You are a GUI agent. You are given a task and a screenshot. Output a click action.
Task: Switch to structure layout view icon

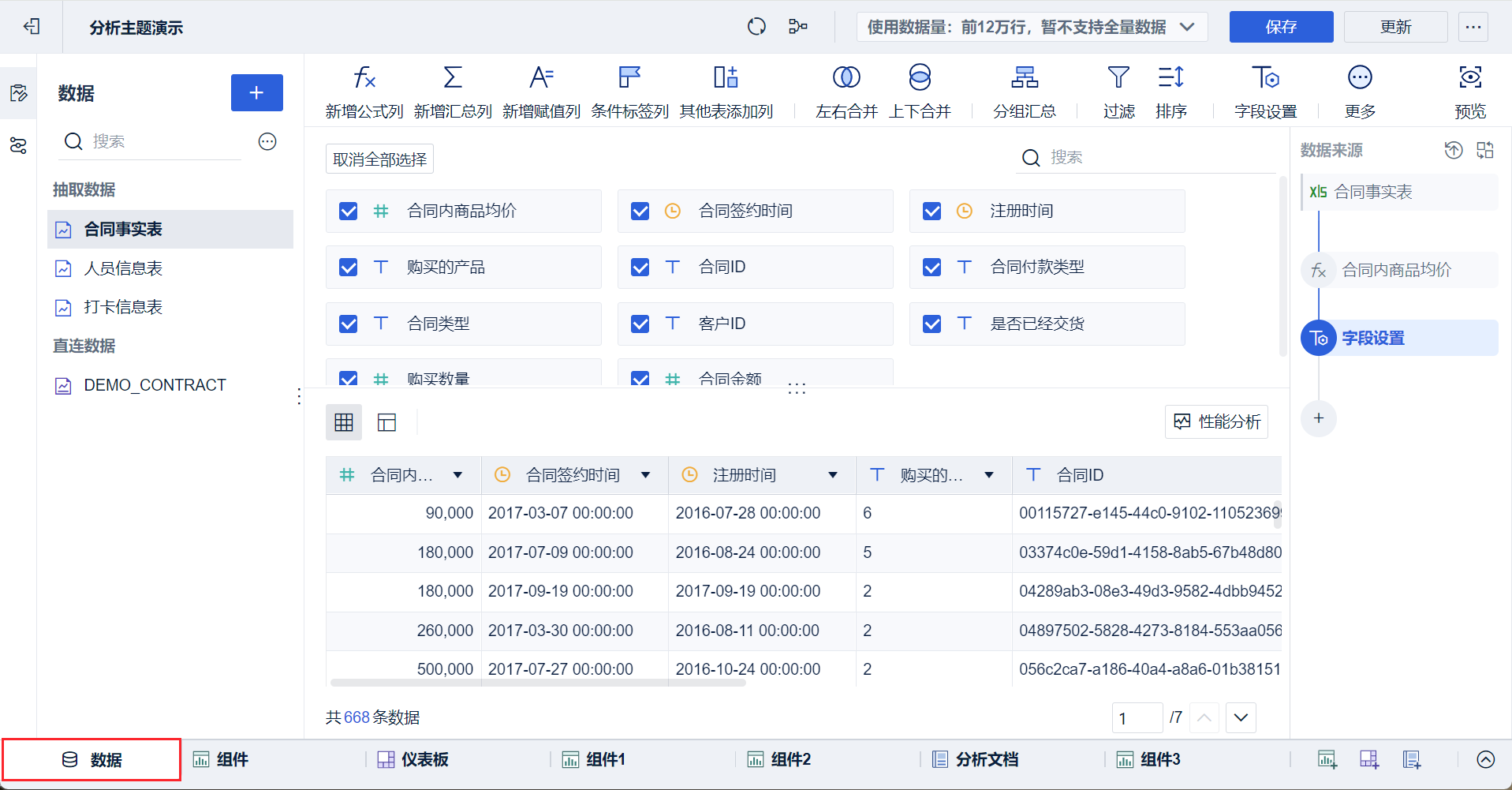(x=386, y=422)
